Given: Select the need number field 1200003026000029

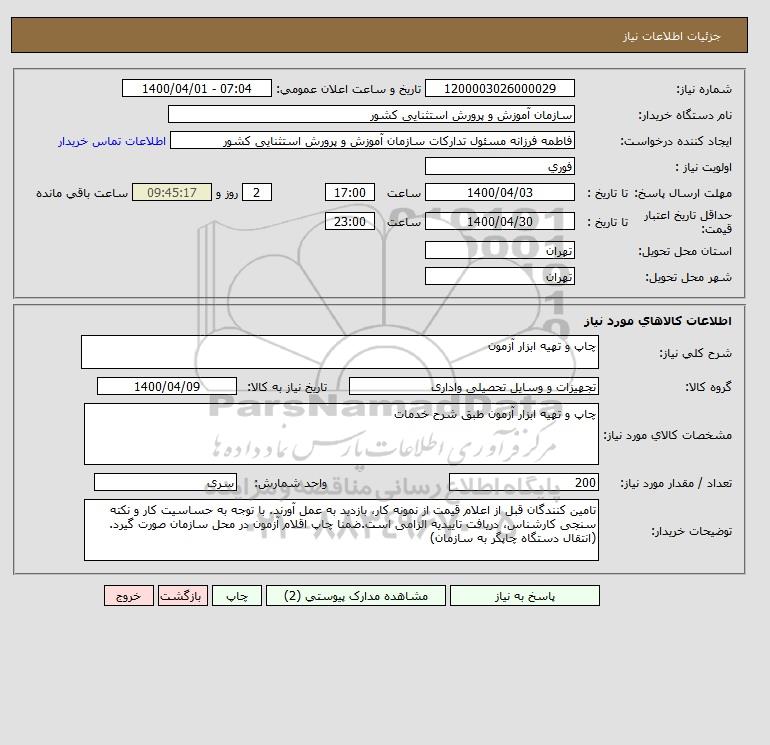Looking at the screenshot, I should (499, 88).
